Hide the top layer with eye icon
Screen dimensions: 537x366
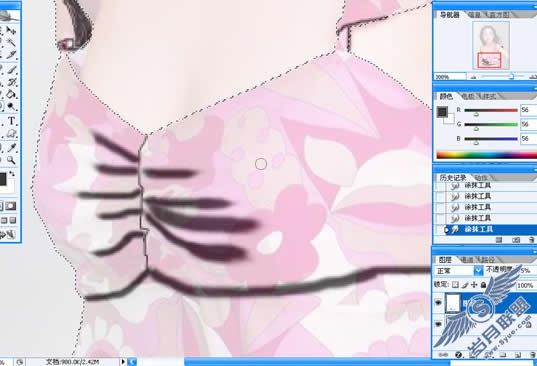tap(438, 302)
